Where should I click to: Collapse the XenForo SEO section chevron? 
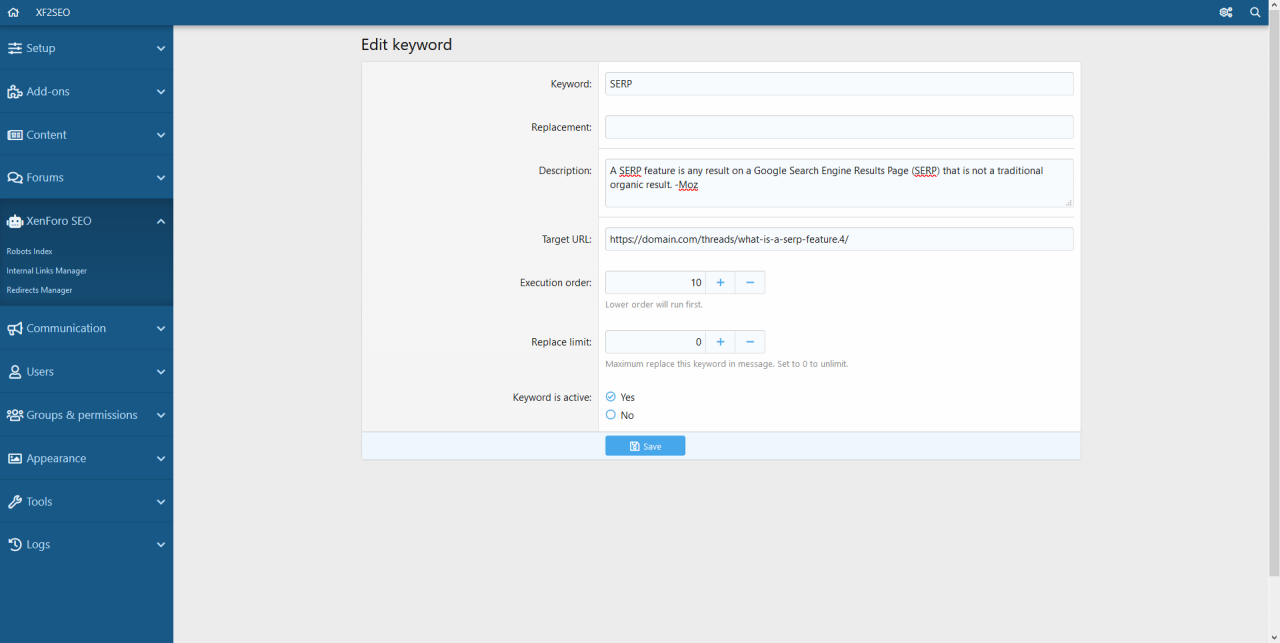160,221
